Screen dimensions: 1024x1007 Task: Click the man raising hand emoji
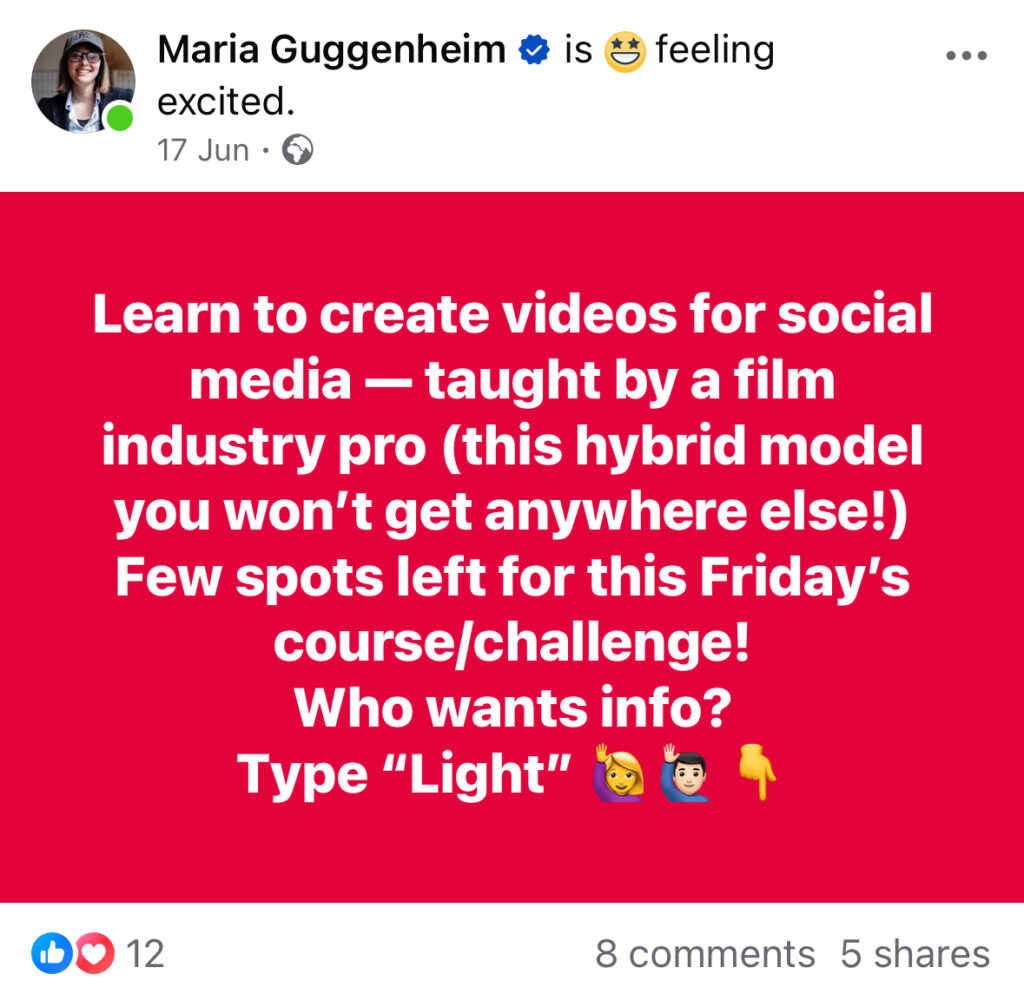(684, 774)
